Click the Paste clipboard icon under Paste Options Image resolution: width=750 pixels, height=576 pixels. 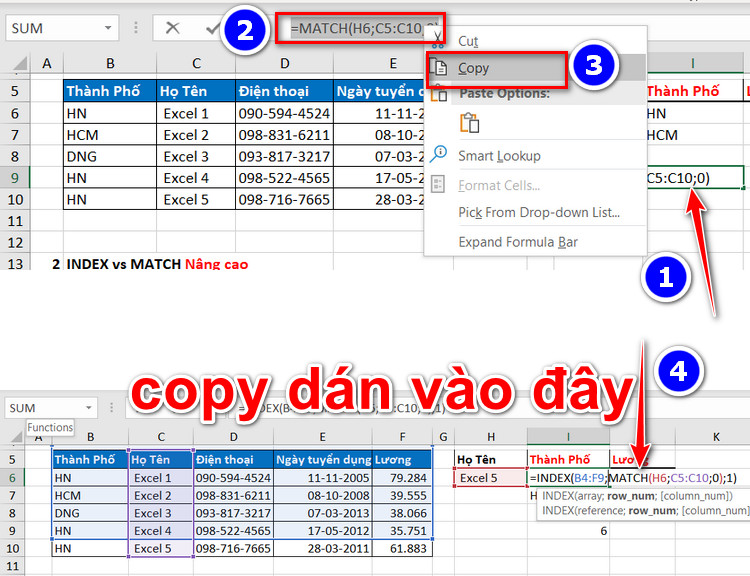point(469,122)
